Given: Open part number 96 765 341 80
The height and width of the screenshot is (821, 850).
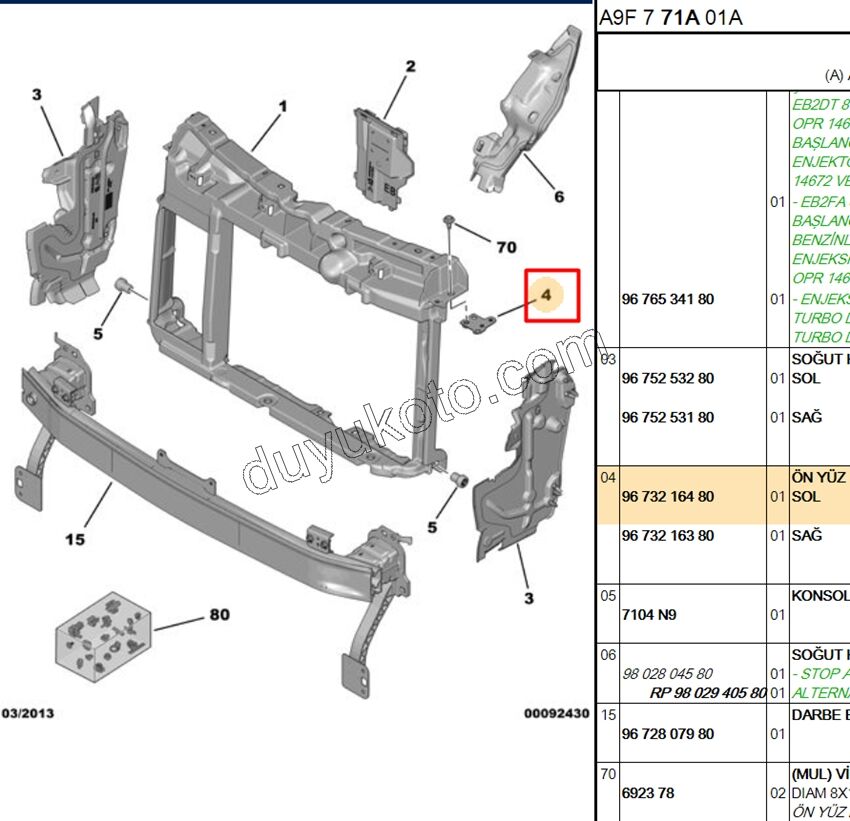Looking at the screenshot, I should pos(668,299).
